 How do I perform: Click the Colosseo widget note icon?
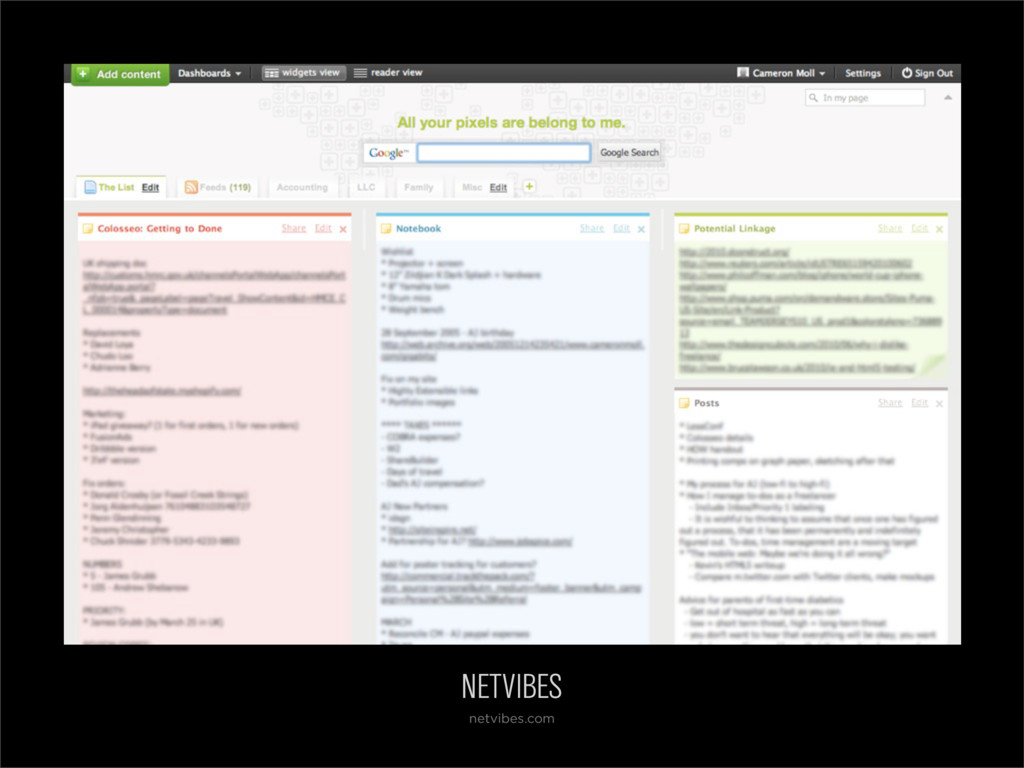click(x=88, y=229)
